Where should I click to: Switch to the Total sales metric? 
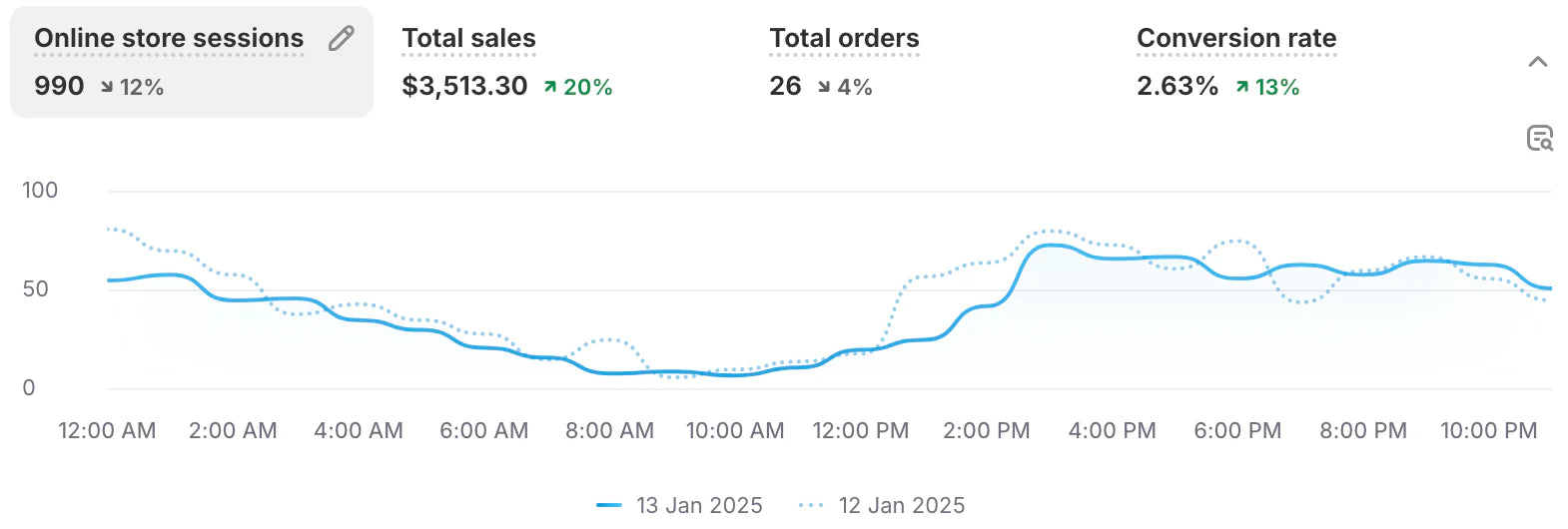468,39
